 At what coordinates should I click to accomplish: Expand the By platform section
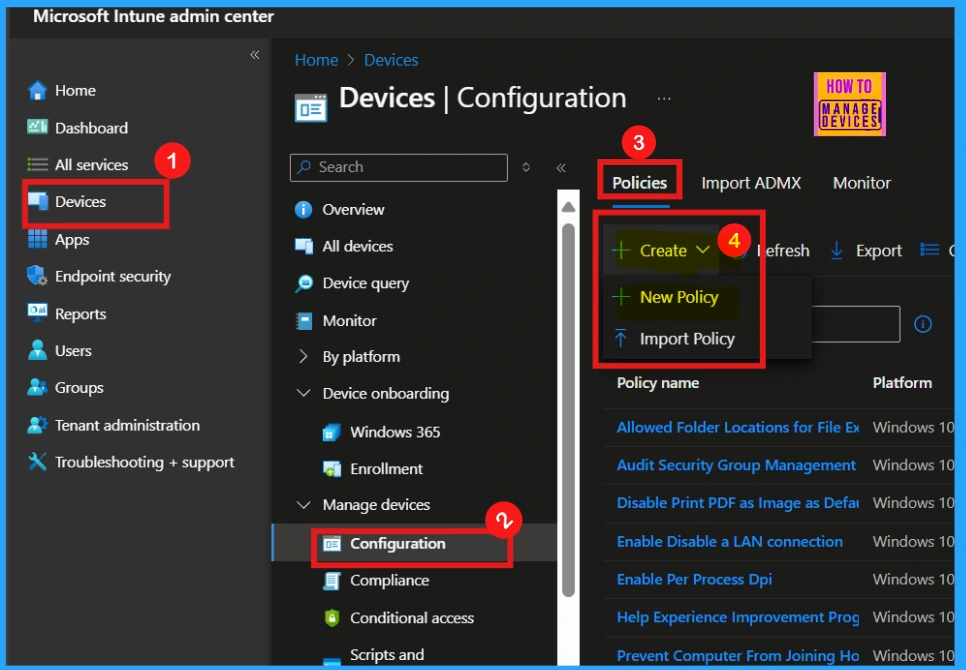(303, 357)
